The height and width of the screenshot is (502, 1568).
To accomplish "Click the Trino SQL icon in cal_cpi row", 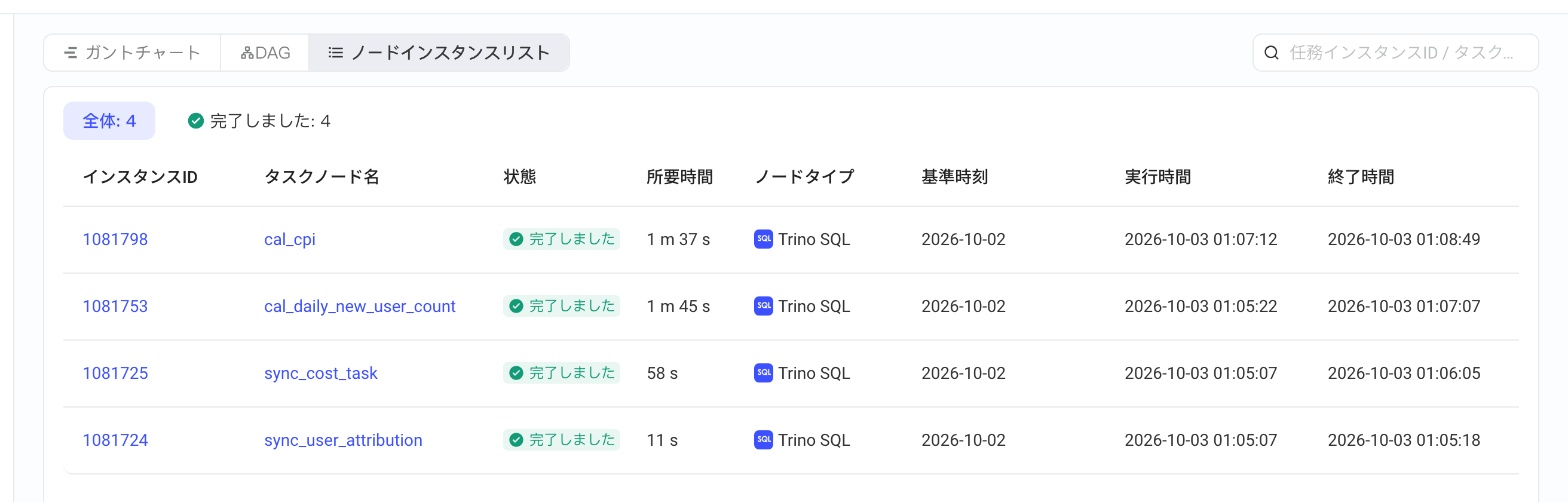I will 763,238.
